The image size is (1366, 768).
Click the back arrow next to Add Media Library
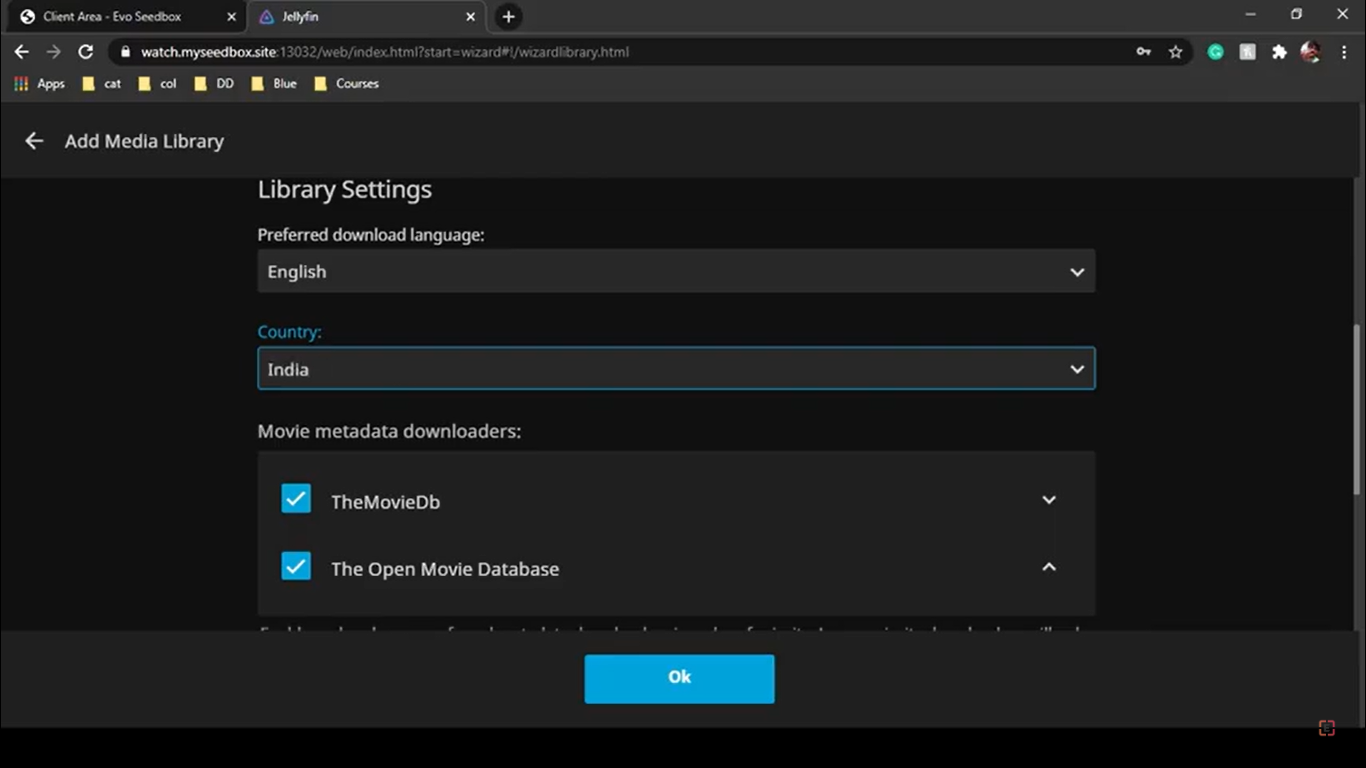(x=33, y=140)
